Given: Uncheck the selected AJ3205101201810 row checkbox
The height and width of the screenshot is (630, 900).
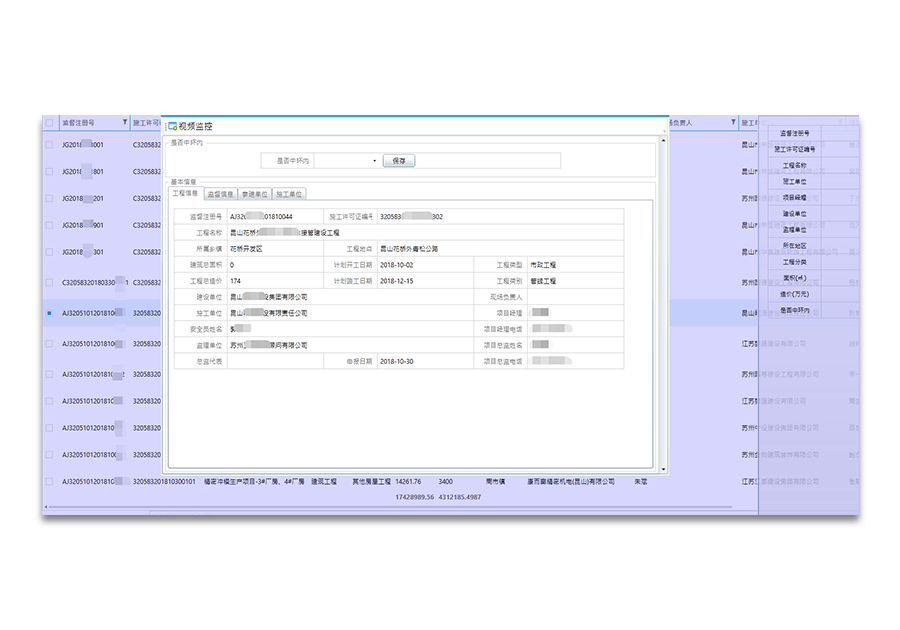Looking at the screenshot, I should pos(49,313).
